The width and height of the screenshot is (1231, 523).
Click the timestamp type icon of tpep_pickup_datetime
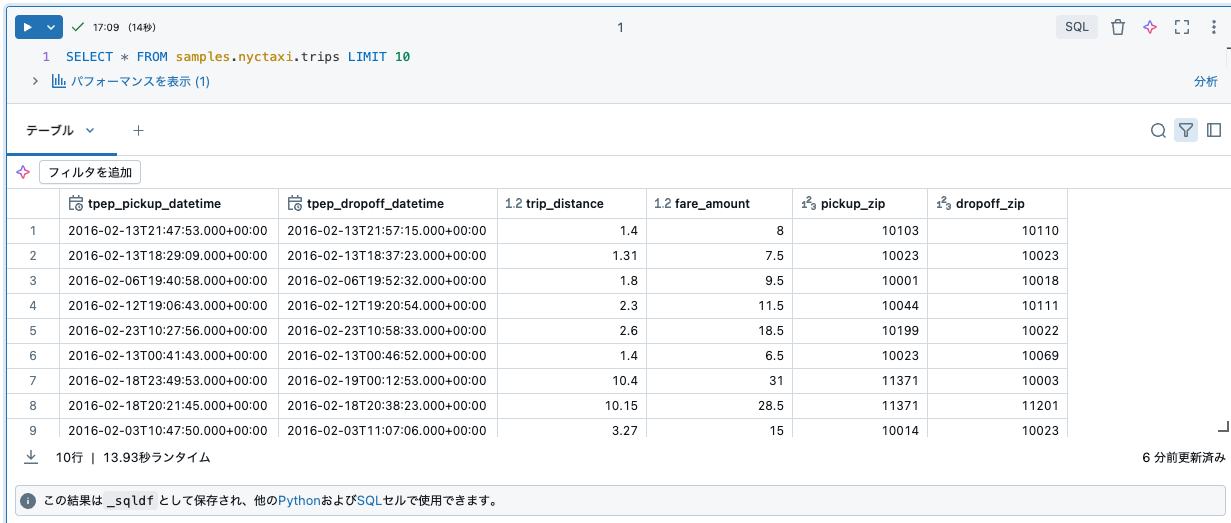(76, 203)
